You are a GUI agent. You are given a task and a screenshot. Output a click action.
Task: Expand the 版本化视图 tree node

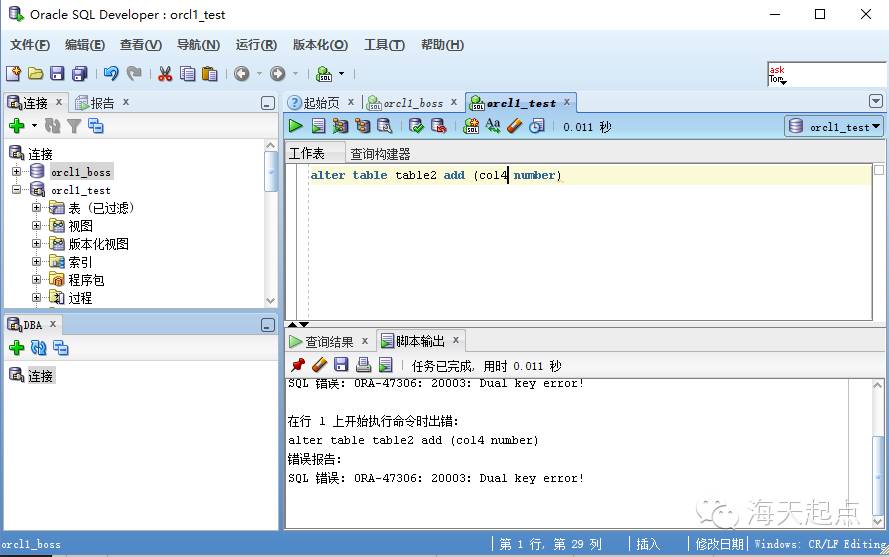pyautogui.click(x=36, y=244)
